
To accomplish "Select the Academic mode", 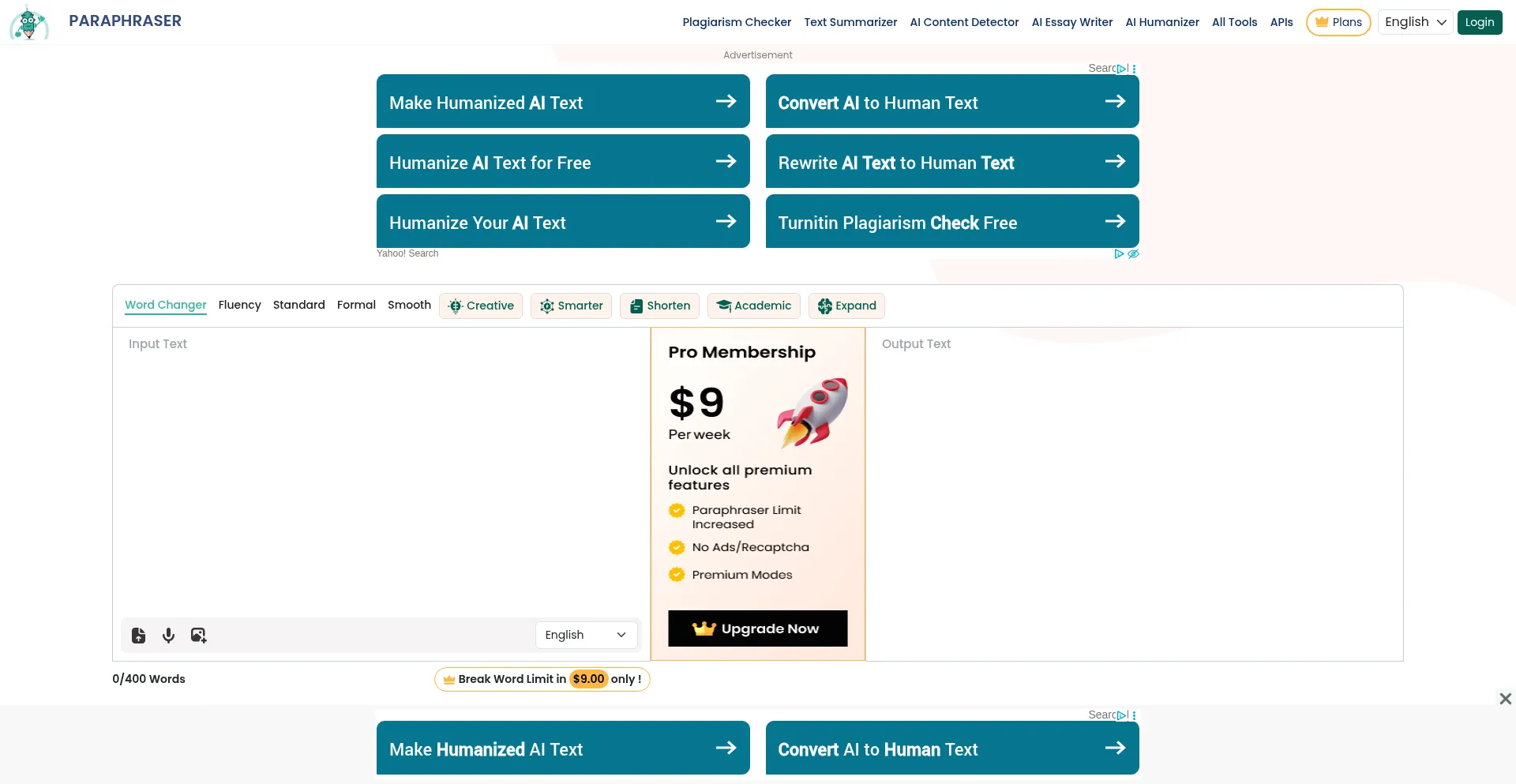I will 754,306.
